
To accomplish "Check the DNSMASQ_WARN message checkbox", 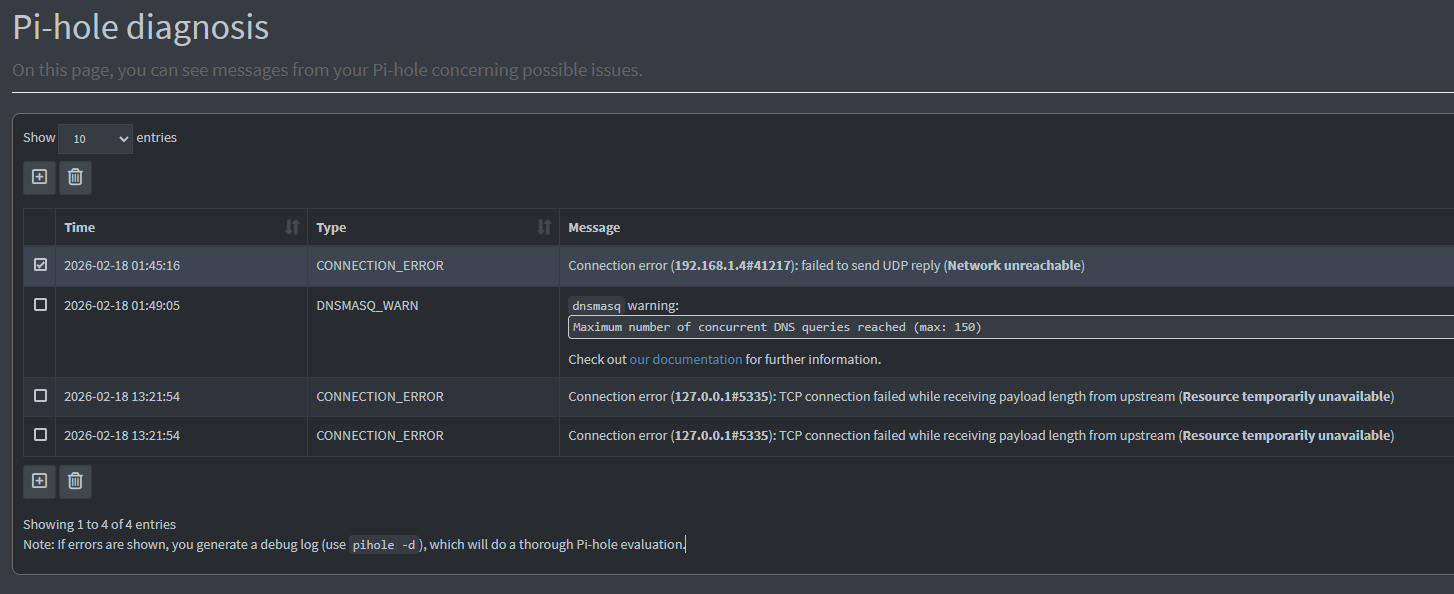I will [40, 305].
